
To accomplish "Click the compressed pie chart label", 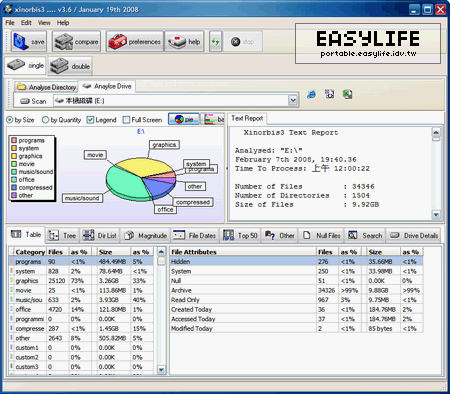I will pyautogui.click(x=193, y=202).
